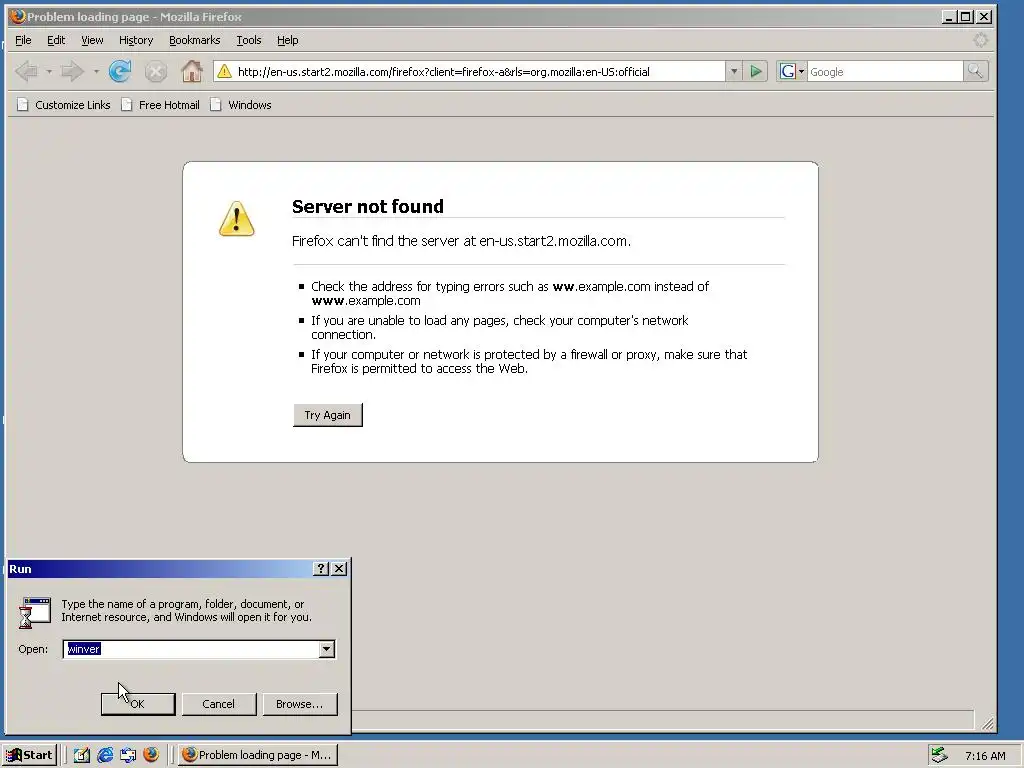Open the Google search engine selector
This screenshot has width=1024, height=768.
[x=792, y=71]
